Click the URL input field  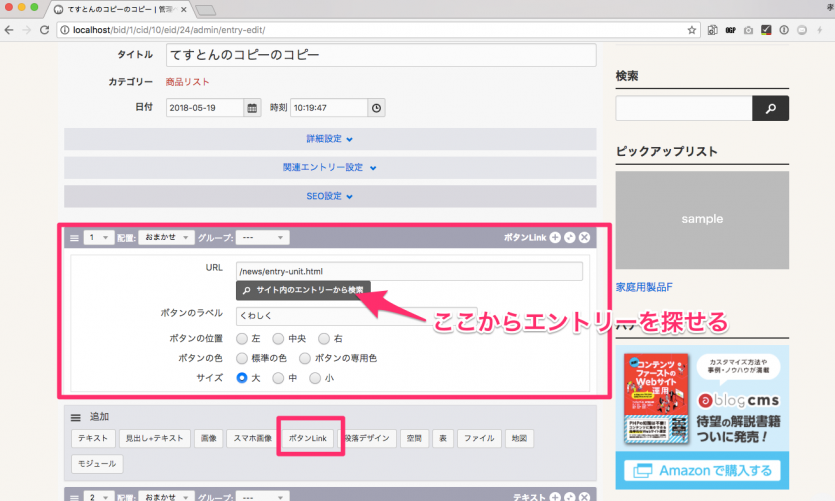pyautogui.click(x=408, y=271)
